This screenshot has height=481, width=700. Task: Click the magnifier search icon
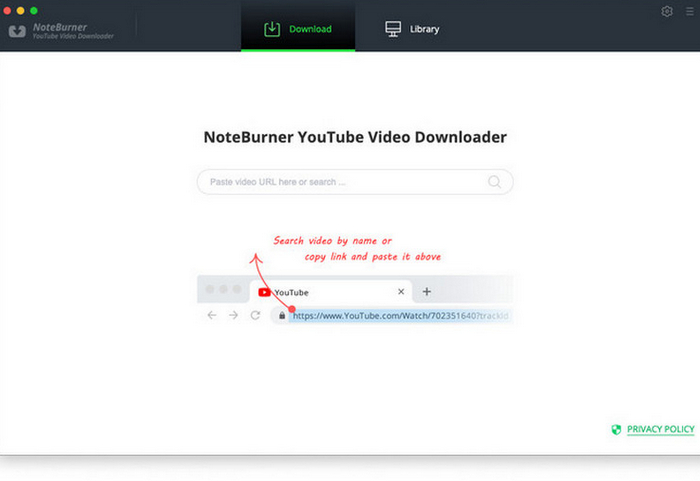click(494, 182)
